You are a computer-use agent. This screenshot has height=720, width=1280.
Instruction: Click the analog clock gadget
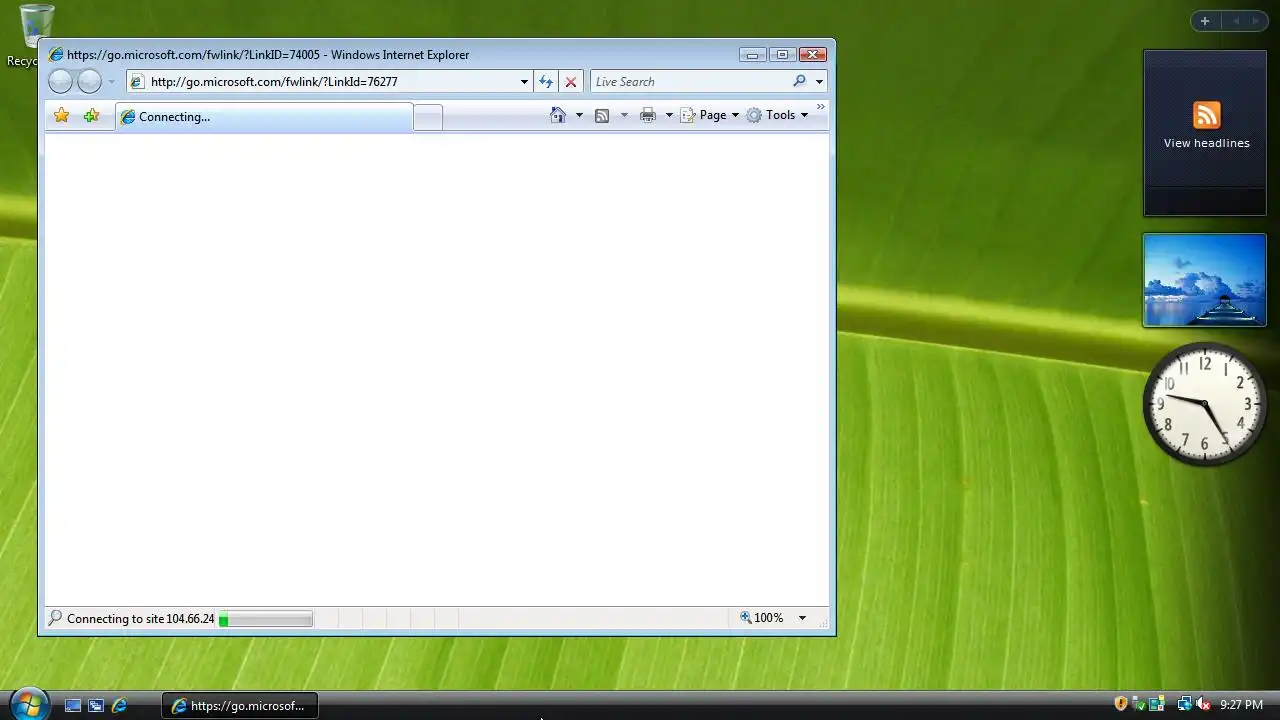pos(1205,404)
